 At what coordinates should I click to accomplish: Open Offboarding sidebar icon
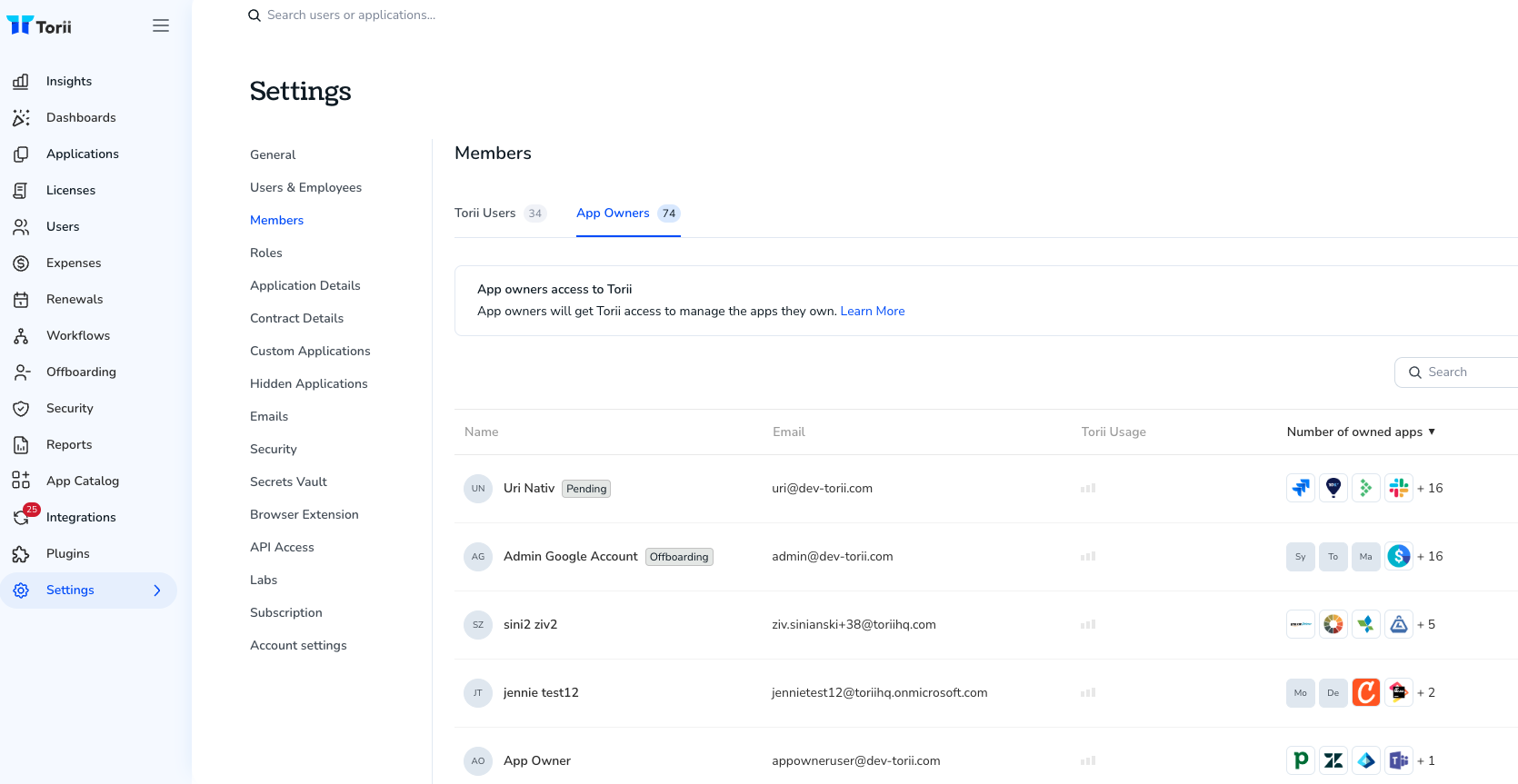21,372
